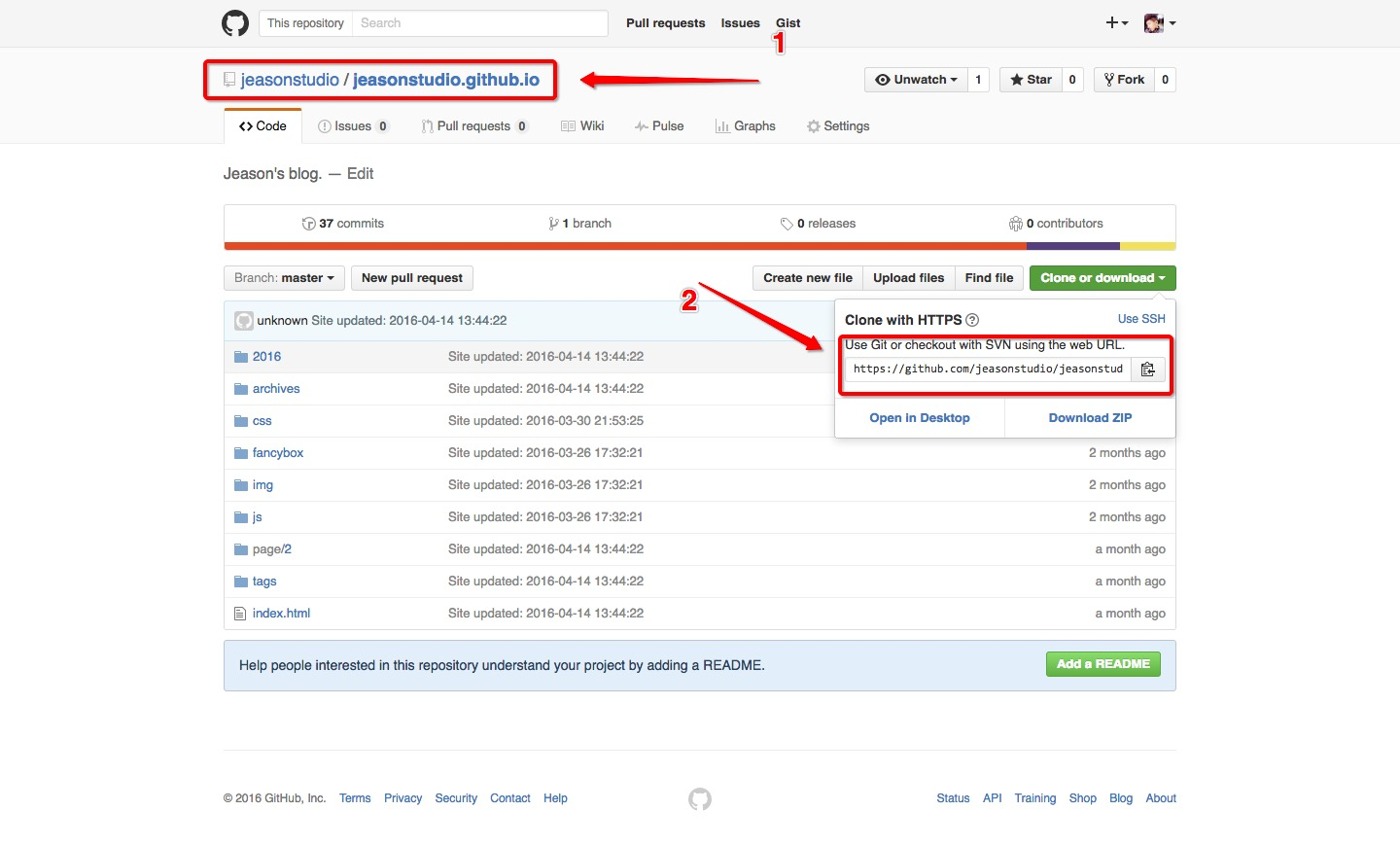
Task: Open the css folder
Action: (x=262, y=421)
